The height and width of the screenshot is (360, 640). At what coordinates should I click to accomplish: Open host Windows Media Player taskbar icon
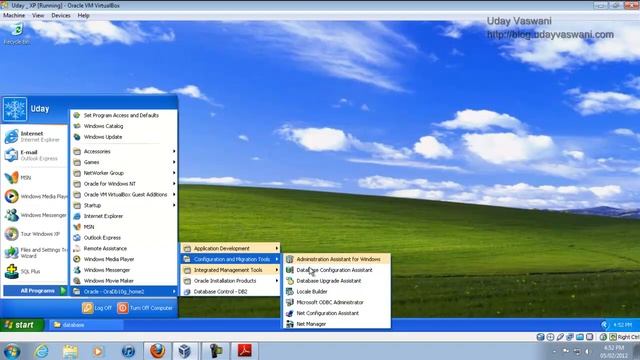[x=98, y=351]
